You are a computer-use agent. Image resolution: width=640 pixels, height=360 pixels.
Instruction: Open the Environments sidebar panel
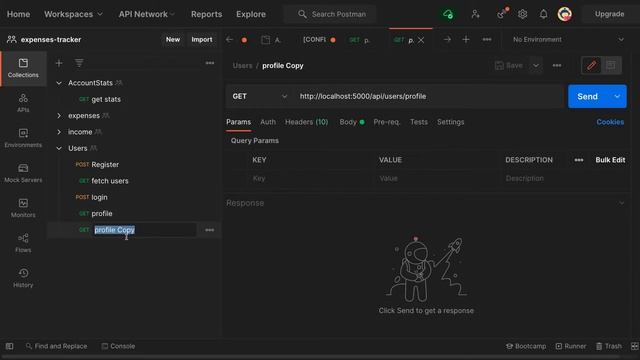coord(23,138)
